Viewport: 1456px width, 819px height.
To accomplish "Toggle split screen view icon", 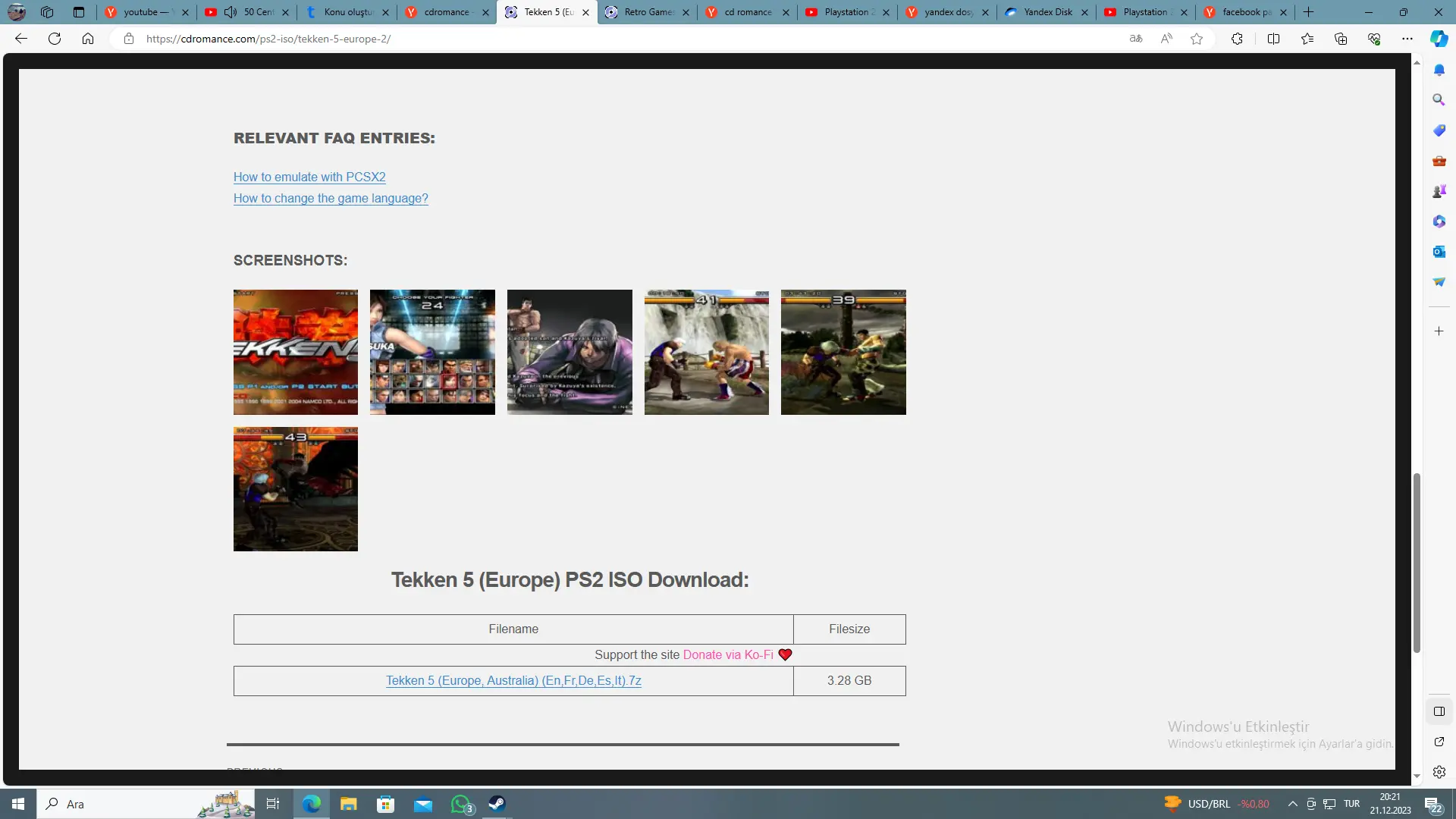I will [1273, 39].
